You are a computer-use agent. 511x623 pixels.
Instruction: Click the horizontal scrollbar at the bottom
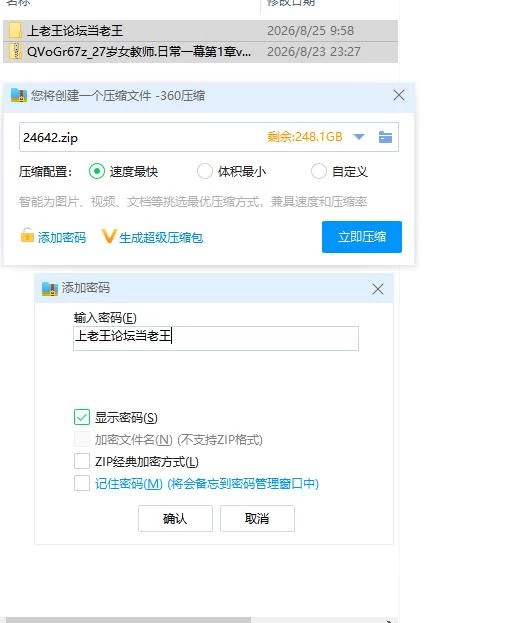[x=128, y=620]
